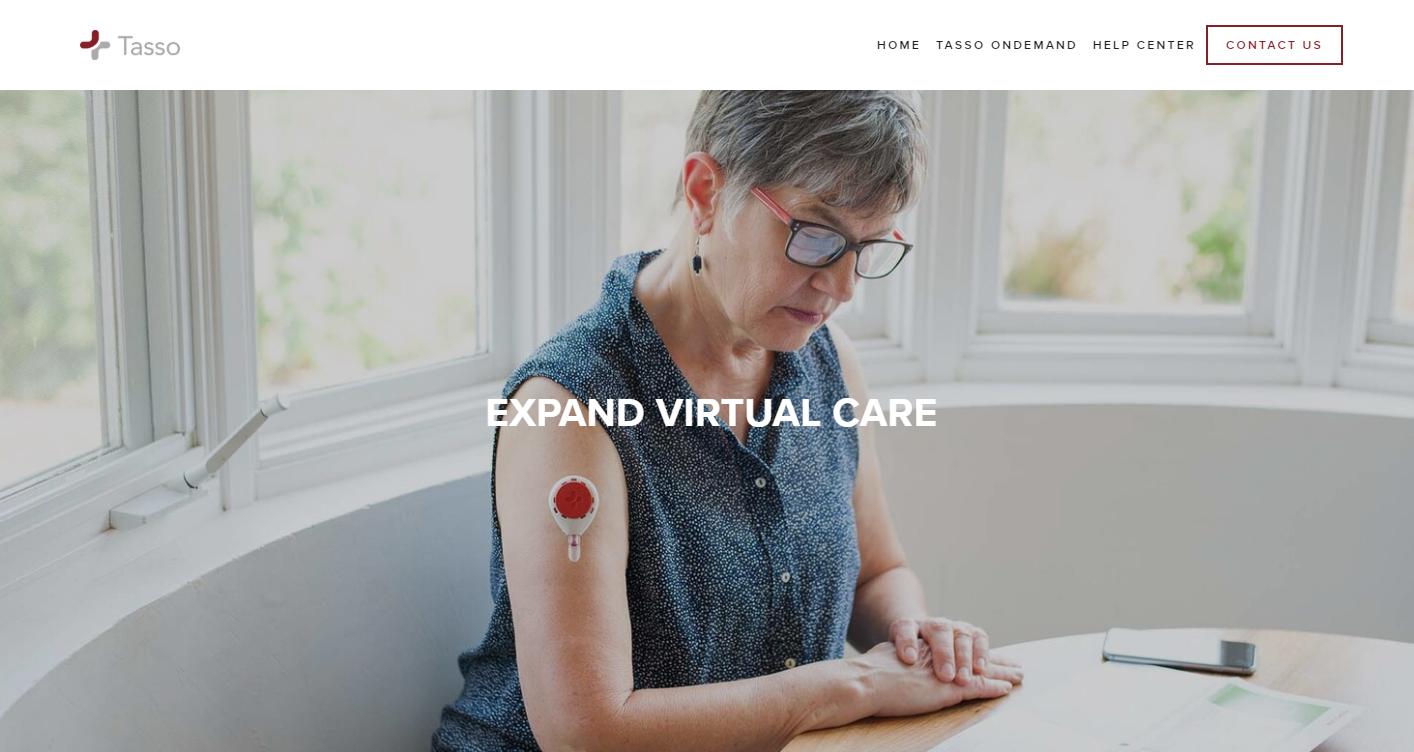This screenshot has width=1414, height=752.
Task: Click the Tasso wordmark text in header
Action: [x=149, y=46]
